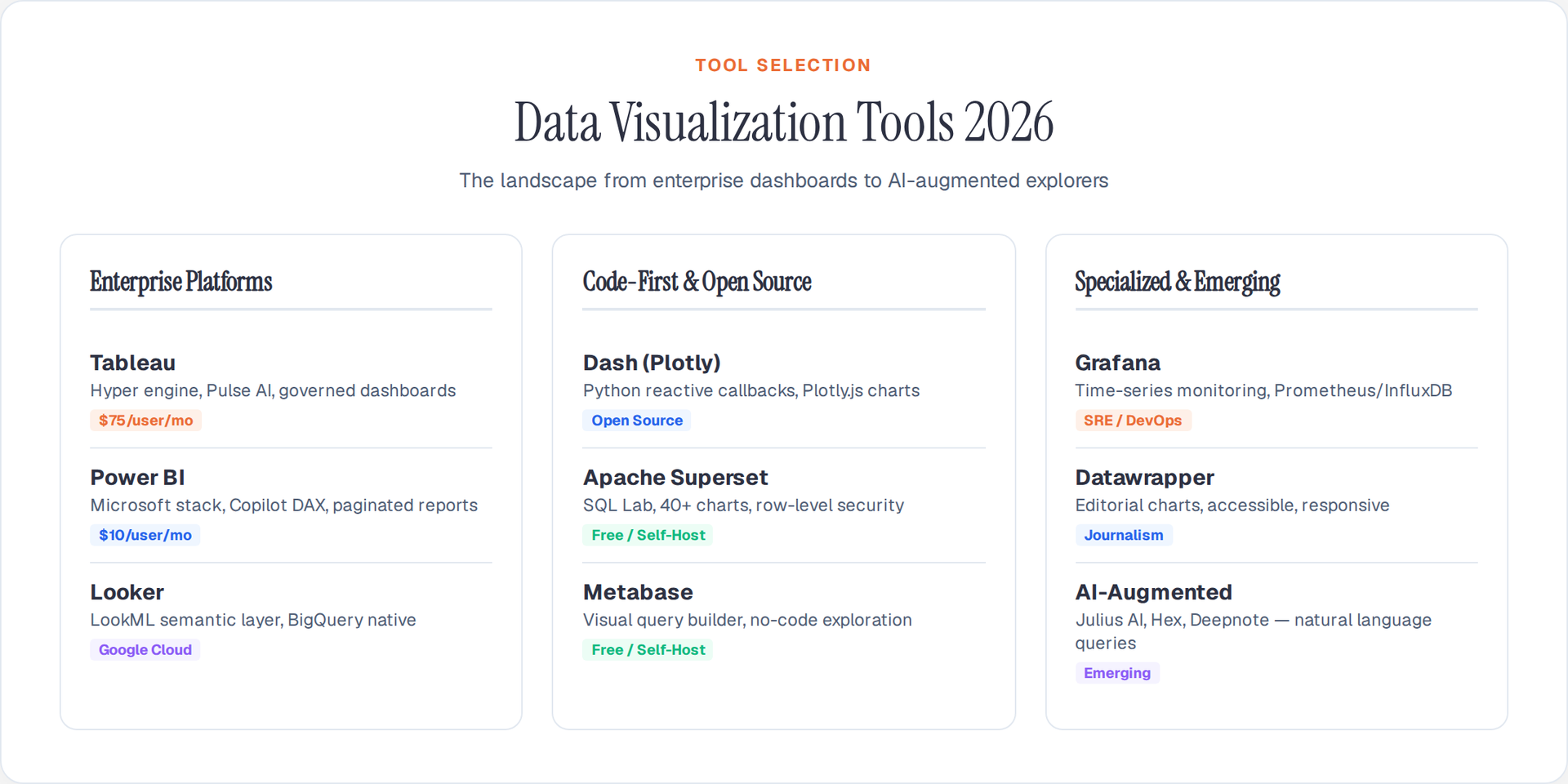The width and height of the screenshot is (1568, 784).
Task: Click the 'Journalism' tag
Action: 1124,535
